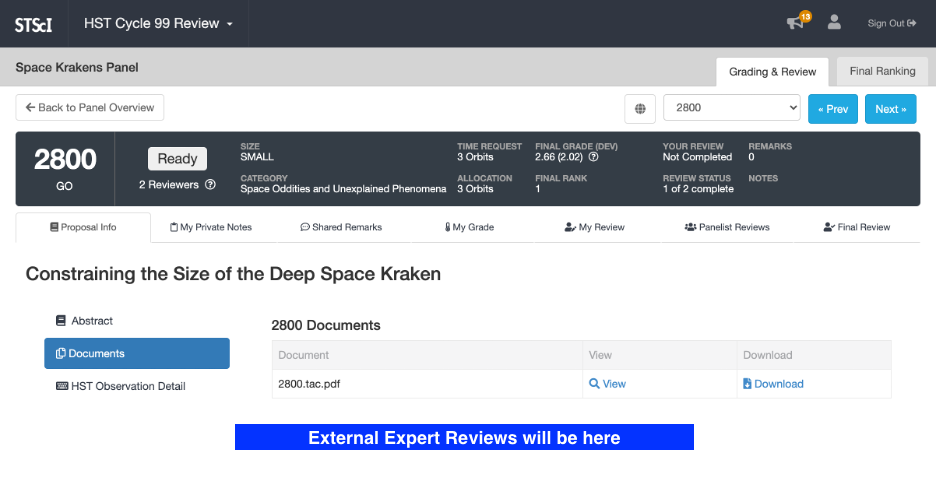Switch to the Final Ranking tab
The width and height of the screenshot is (936, 488).
[882, 72]
